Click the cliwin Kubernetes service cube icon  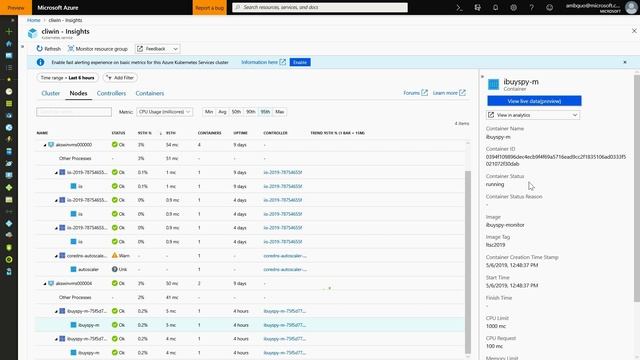tap(32, 33)
